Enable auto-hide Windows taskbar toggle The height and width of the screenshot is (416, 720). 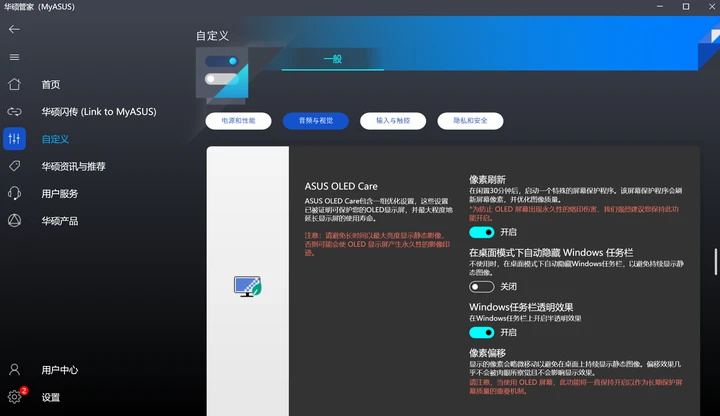point(482,287)
